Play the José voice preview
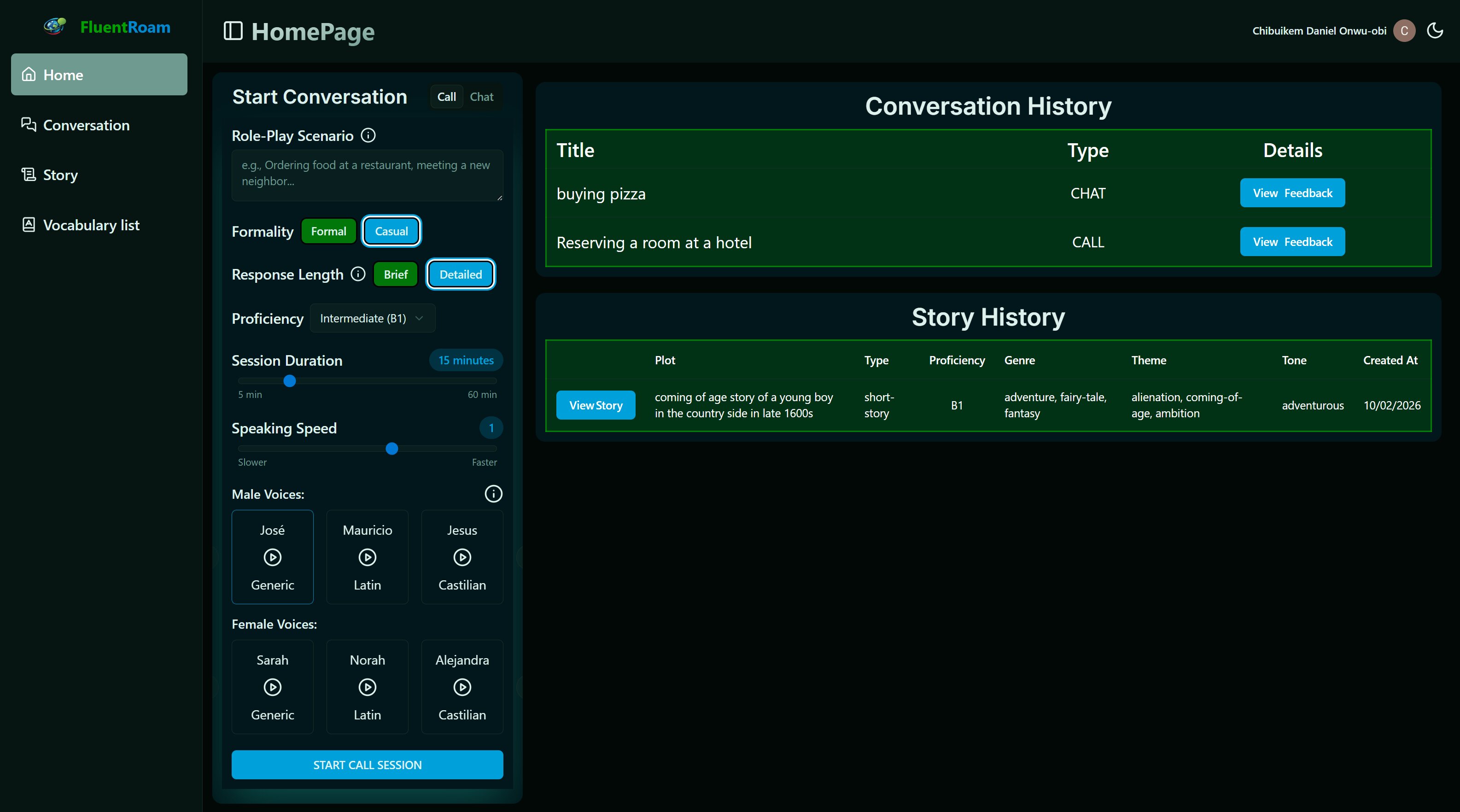The width and height of the screenshot is (1460, 812). [272, 558]
